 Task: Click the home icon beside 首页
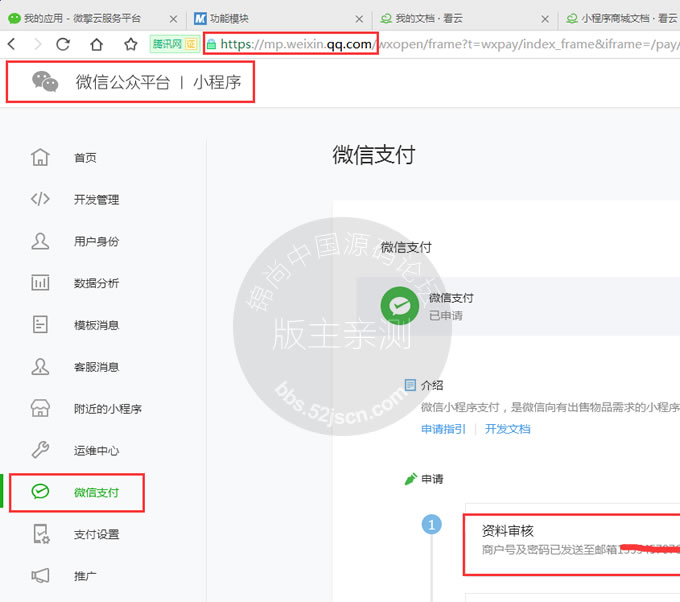(x=40, y=157)
